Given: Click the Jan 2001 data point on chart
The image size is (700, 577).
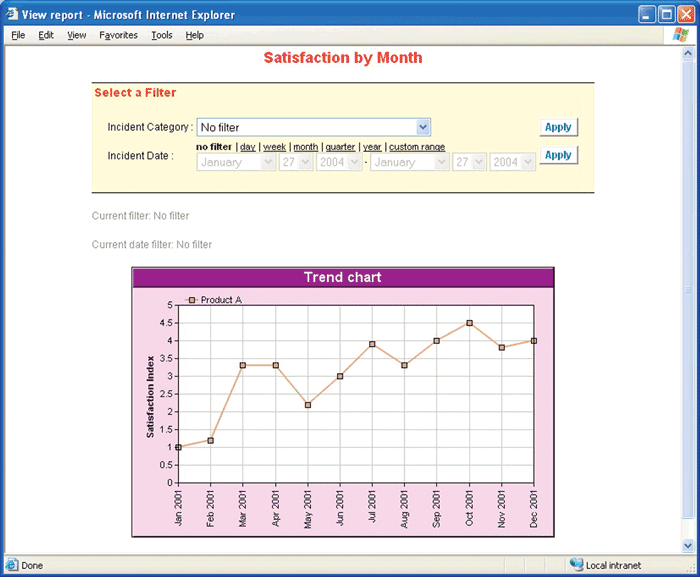Looking at the screenshot, I should (x=179, y=447).
